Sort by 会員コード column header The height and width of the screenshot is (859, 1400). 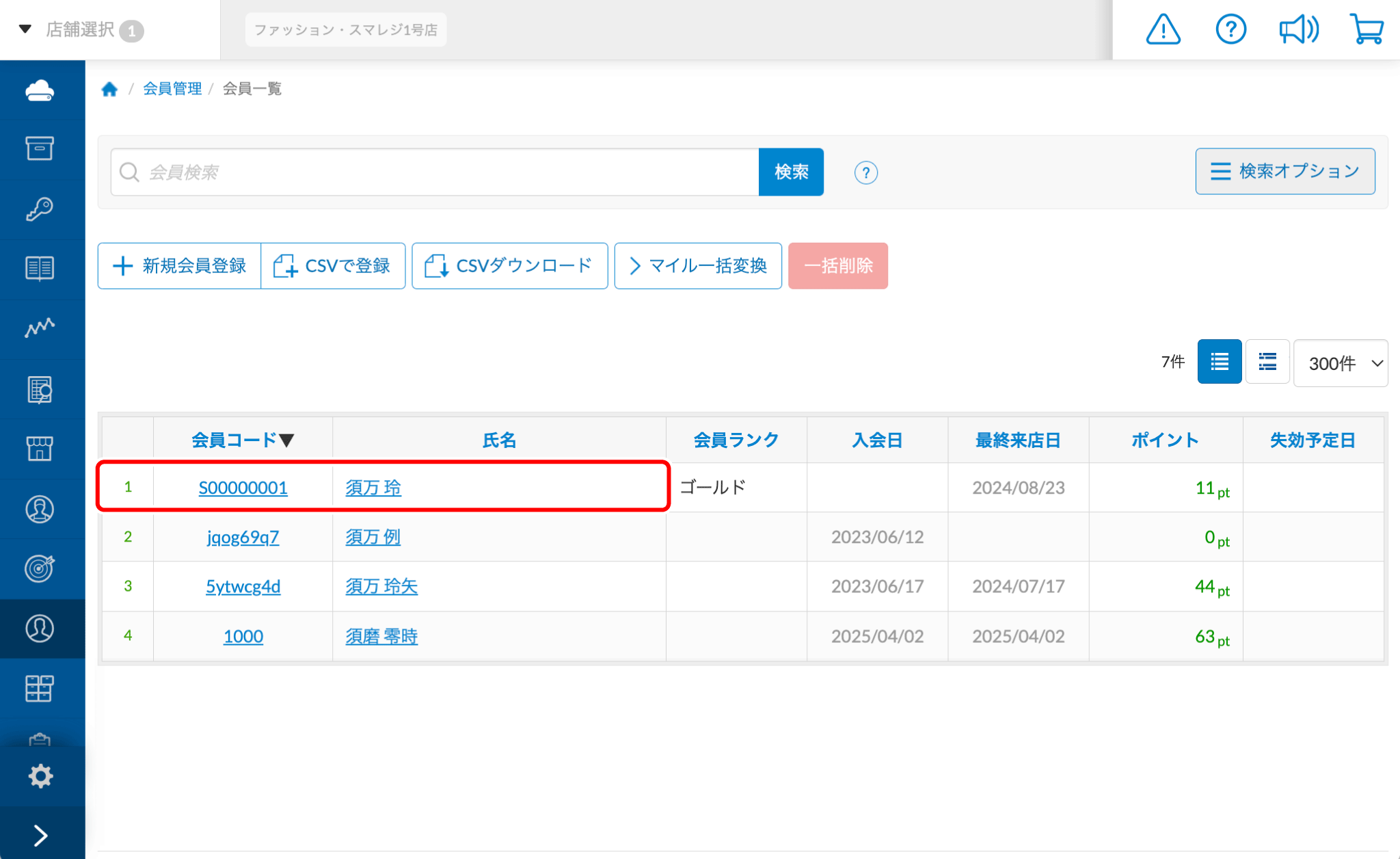tap(242, 440)
